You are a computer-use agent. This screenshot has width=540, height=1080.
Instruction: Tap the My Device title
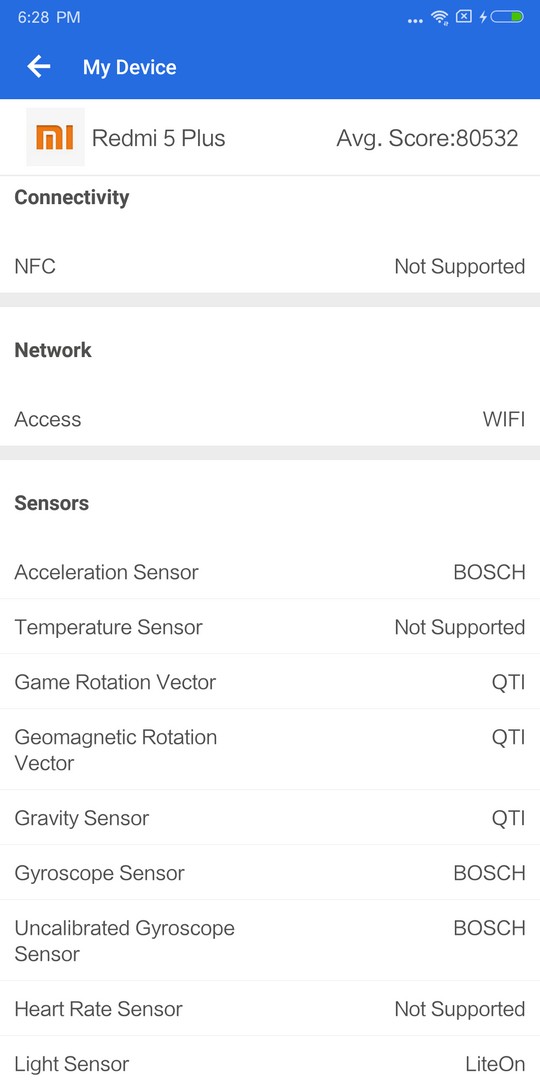[x=129, y=67]
